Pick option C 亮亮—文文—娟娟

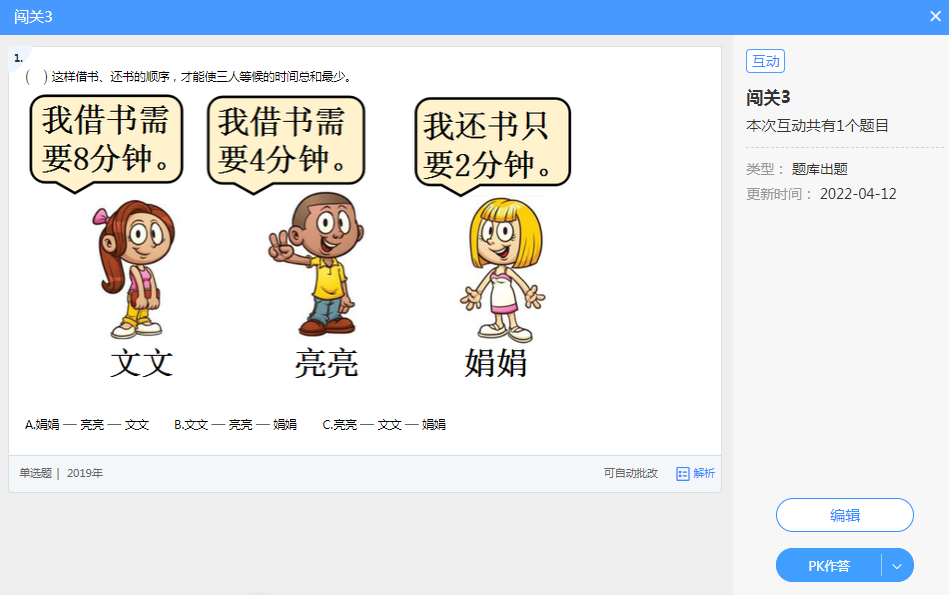(384, 425)
